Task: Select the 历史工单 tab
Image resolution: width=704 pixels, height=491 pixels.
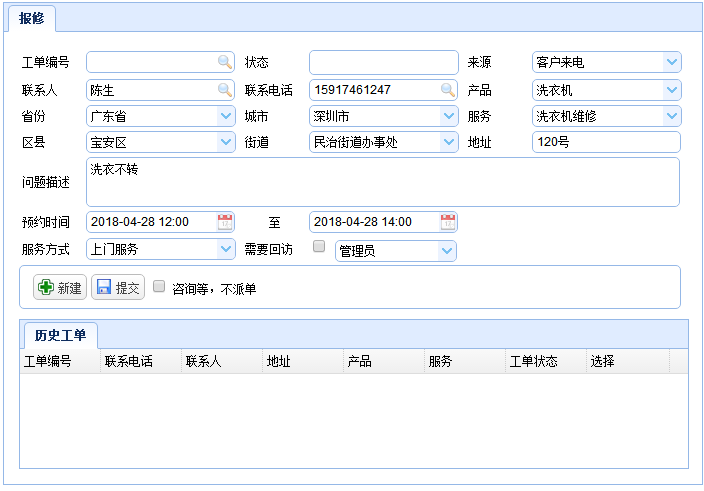Action: 60,335
